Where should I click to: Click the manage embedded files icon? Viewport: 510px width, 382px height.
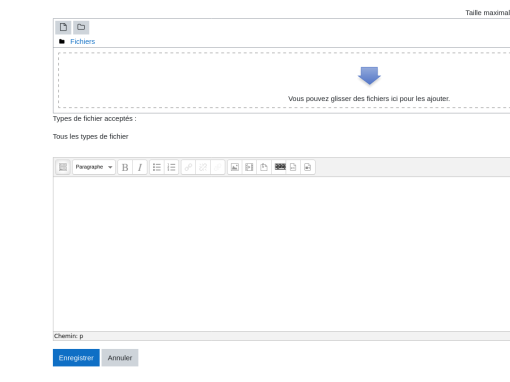coord(264,167)
